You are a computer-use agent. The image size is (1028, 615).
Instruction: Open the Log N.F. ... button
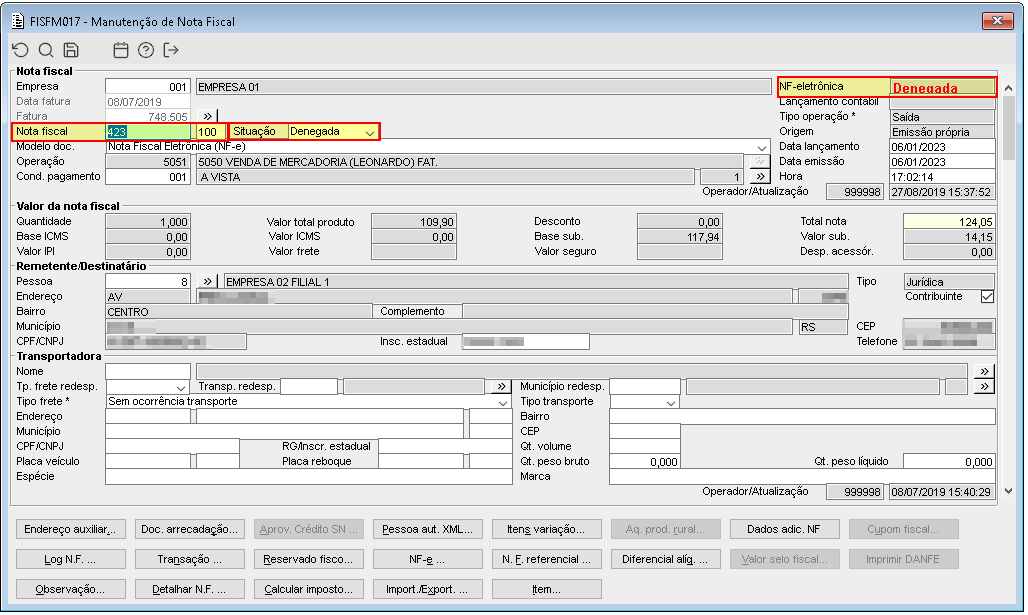tap(70, 559)
